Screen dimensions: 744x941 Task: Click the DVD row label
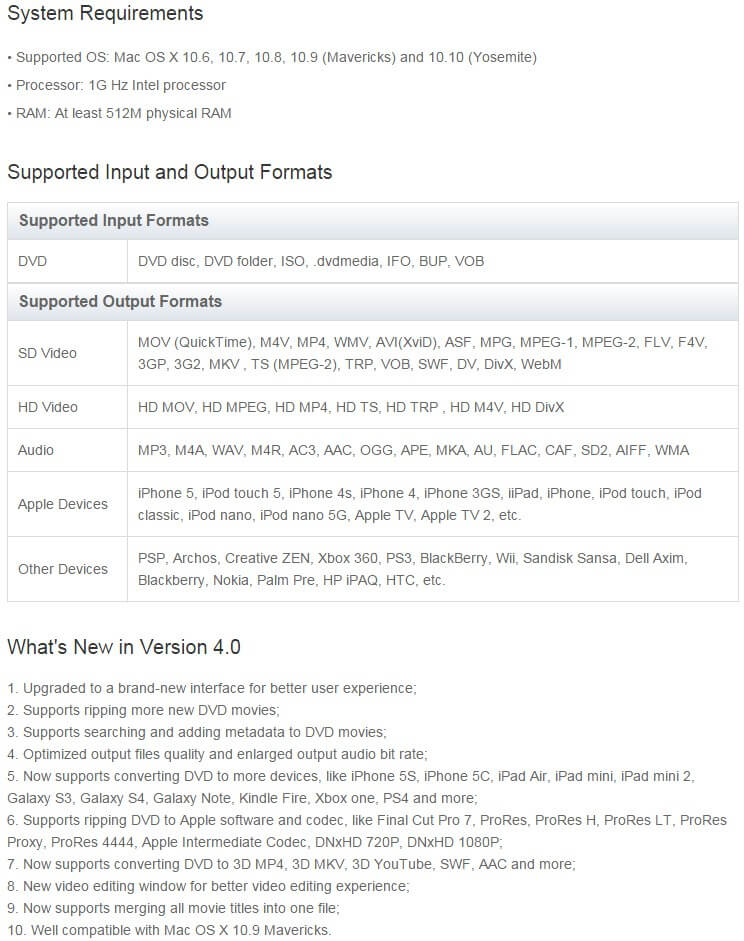[x=32, y=261]
